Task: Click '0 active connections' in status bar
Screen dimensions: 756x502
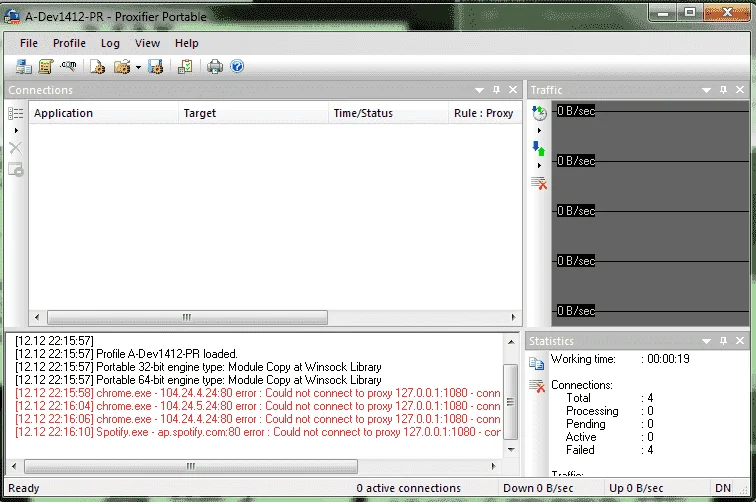Action: coord(408,488)
